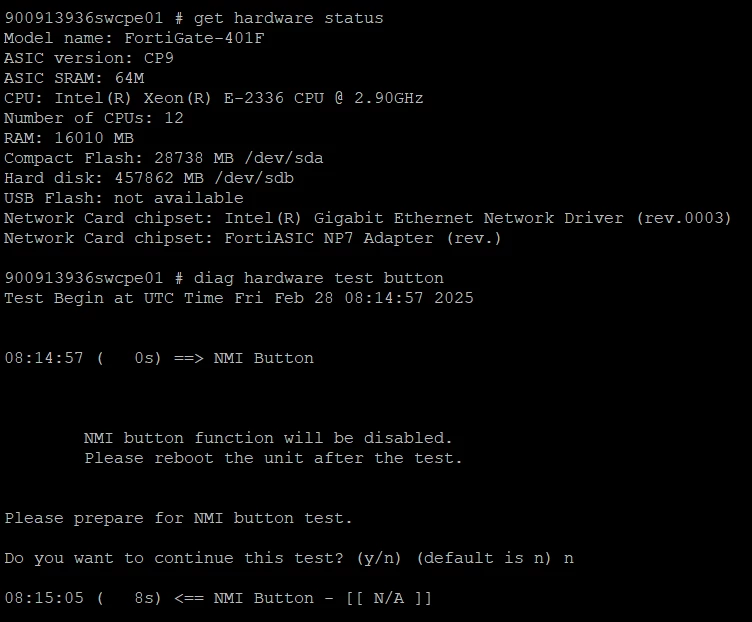Click 'Please reboot the unit after the test'
The width and height of the screenshot is (752, 622).
tap(273, 458)
